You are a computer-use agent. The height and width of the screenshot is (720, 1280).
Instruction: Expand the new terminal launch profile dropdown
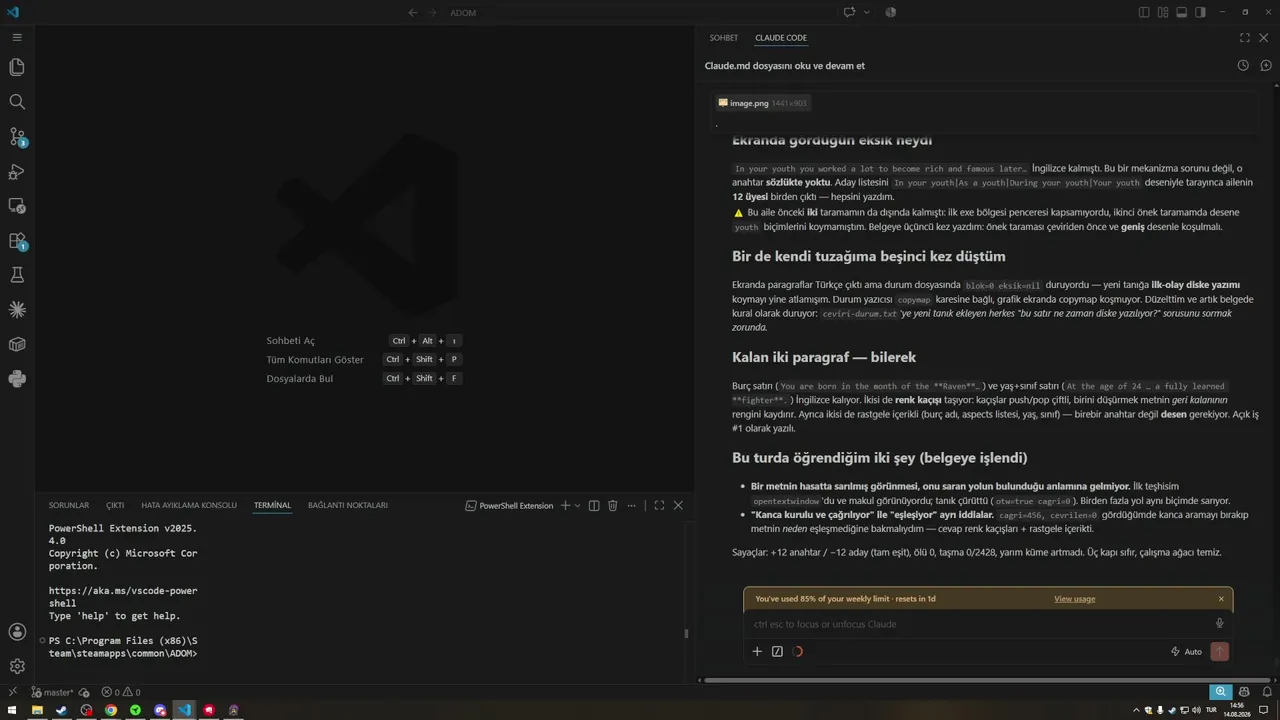click(x=578, y=506)
